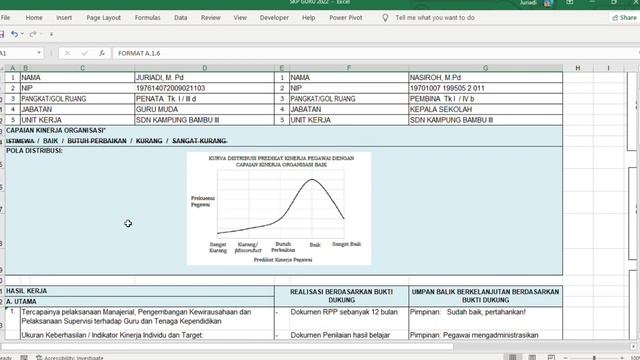Click the user profile avatar picture
This screenshot has height=360, width=640.
[x=548, y=3]
